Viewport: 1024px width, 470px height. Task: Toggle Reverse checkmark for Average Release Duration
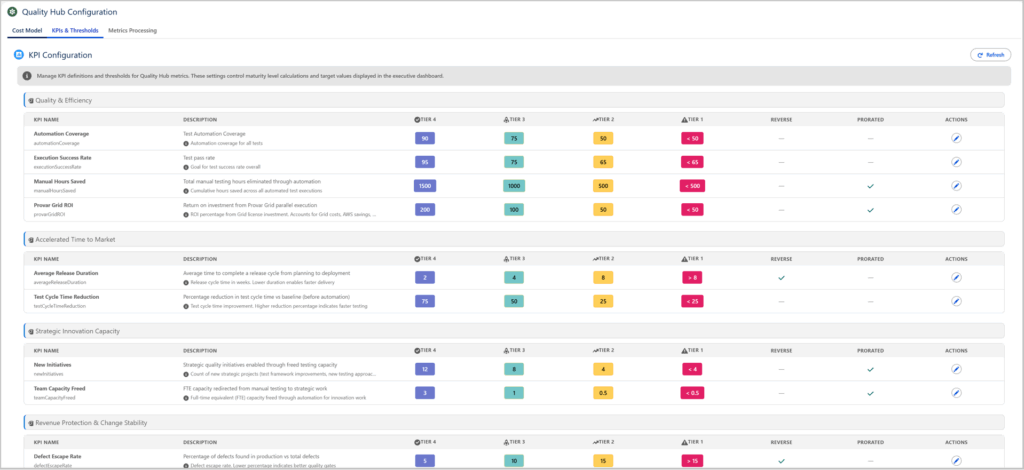781,277
